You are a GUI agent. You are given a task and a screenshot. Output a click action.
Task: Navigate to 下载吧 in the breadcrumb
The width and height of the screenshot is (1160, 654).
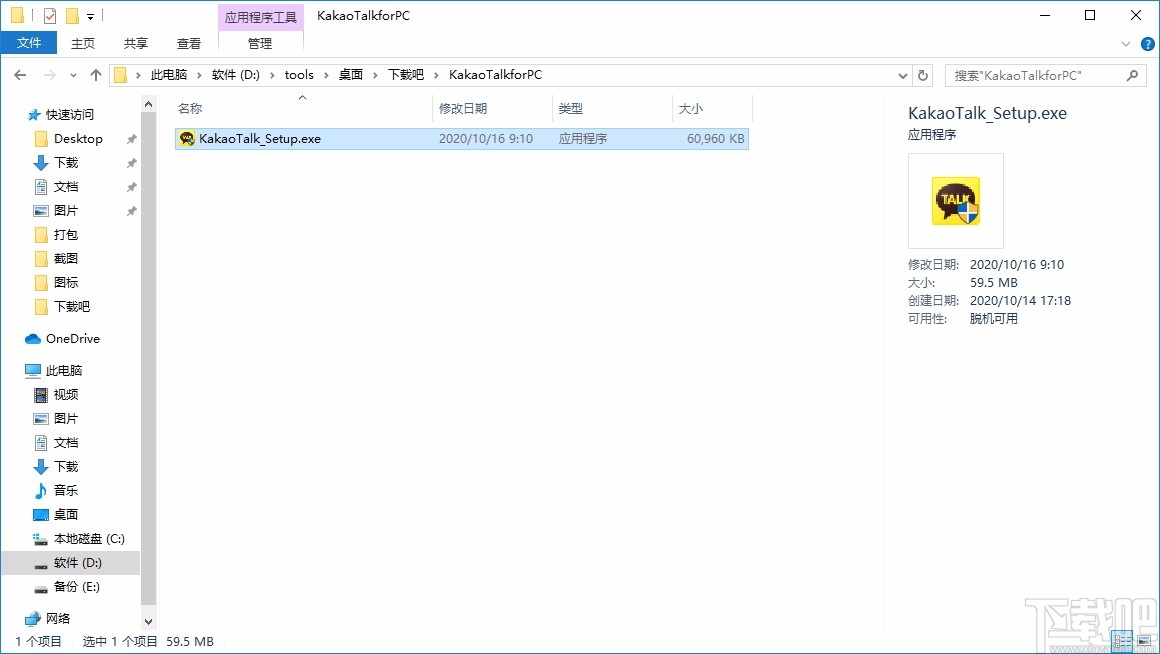[x=406, y=75]
